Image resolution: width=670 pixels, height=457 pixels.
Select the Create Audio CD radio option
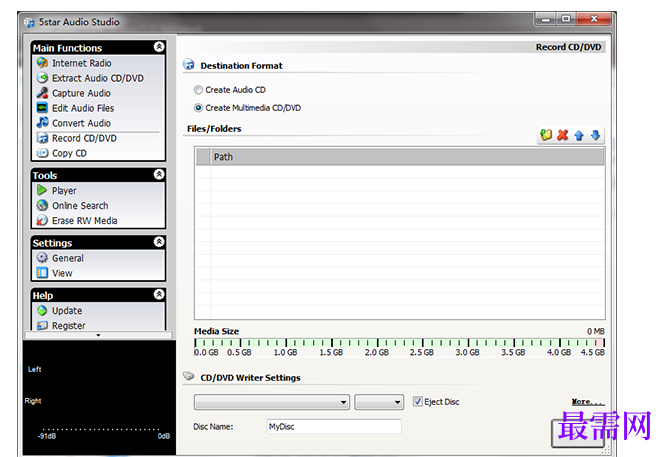[198, 90]
